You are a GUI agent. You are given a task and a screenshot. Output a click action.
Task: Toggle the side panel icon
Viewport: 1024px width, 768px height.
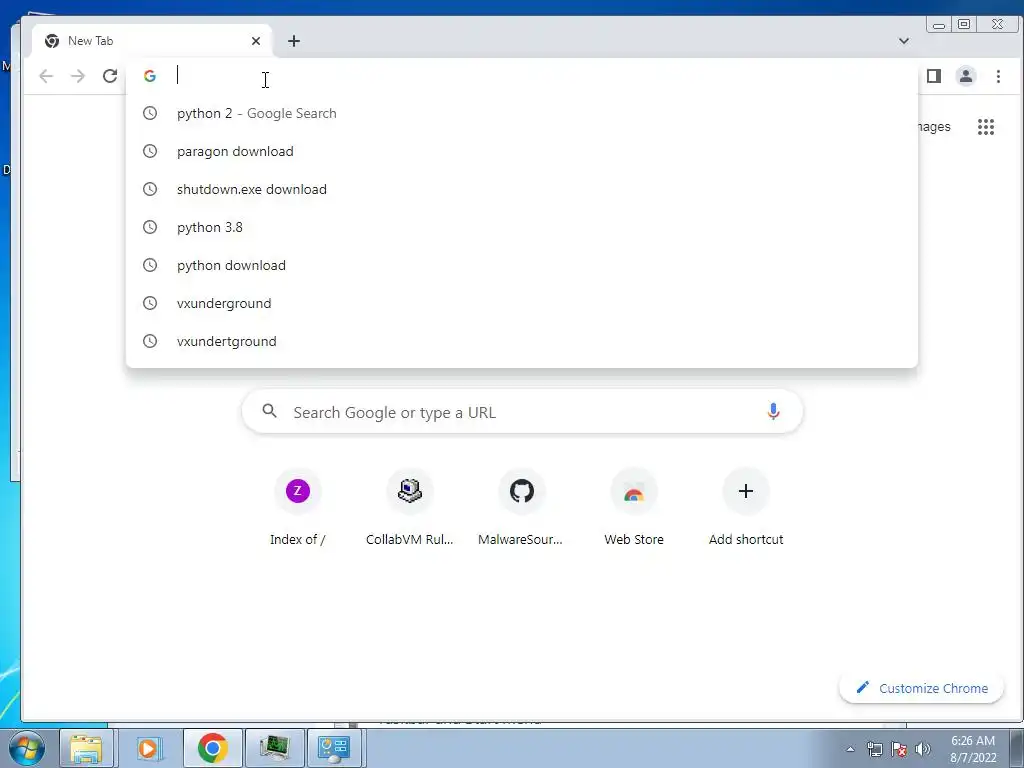pyautogui.click(x=934, y=76)
